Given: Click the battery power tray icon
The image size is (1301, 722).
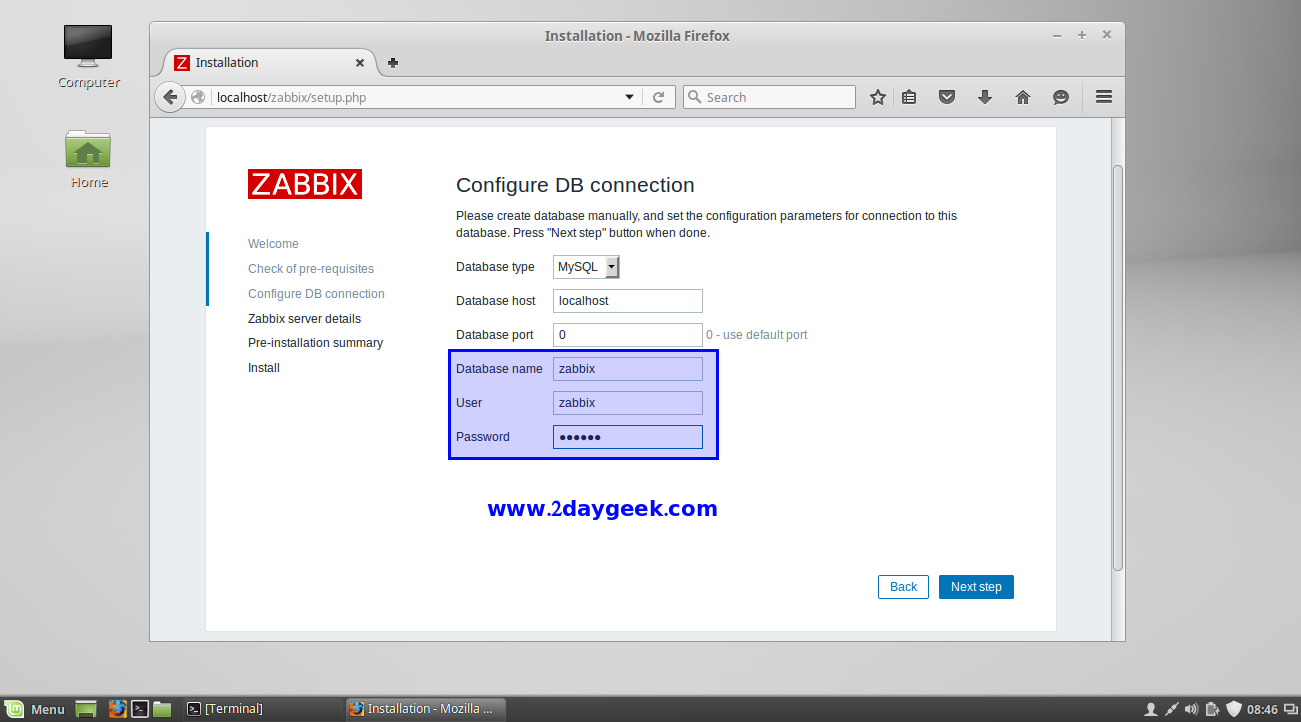Looking at the screenshot, I should 1212,710.
